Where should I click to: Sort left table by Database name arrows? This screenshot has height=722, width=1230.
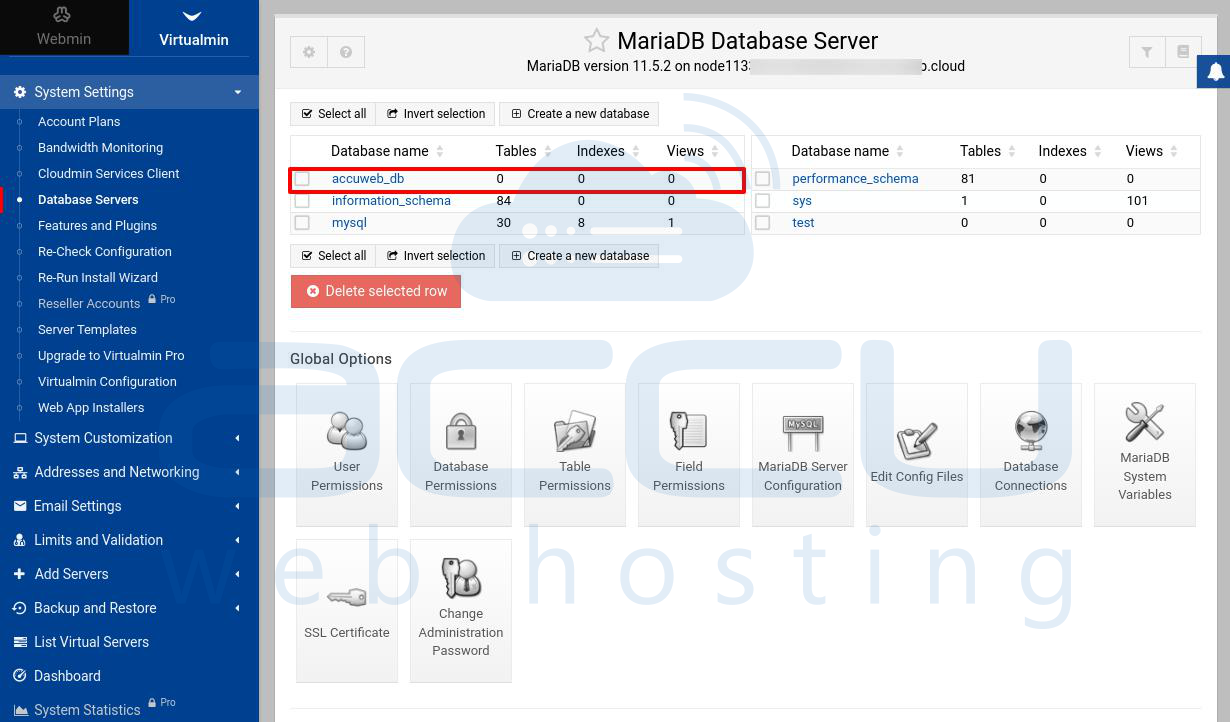(x=440, y=151)
